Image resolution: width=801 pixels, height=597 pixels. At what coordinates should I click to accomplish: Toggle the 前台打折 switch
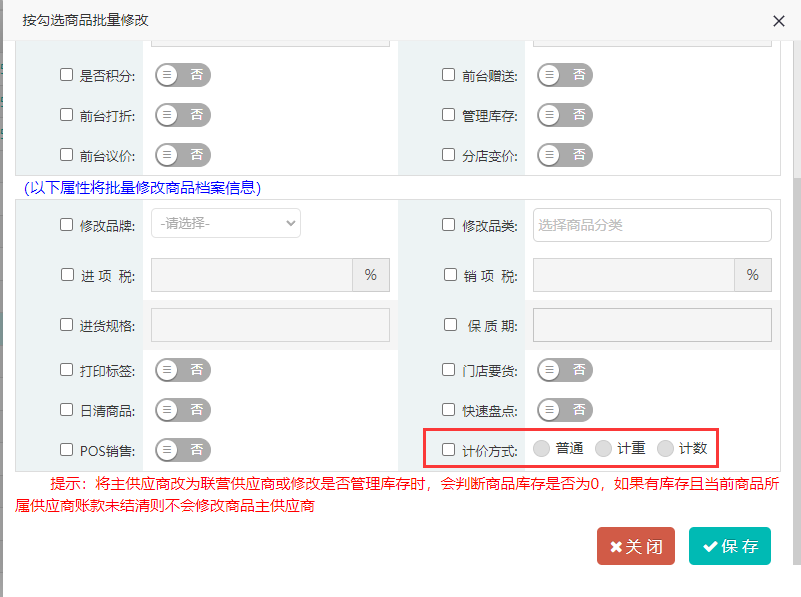183,115
